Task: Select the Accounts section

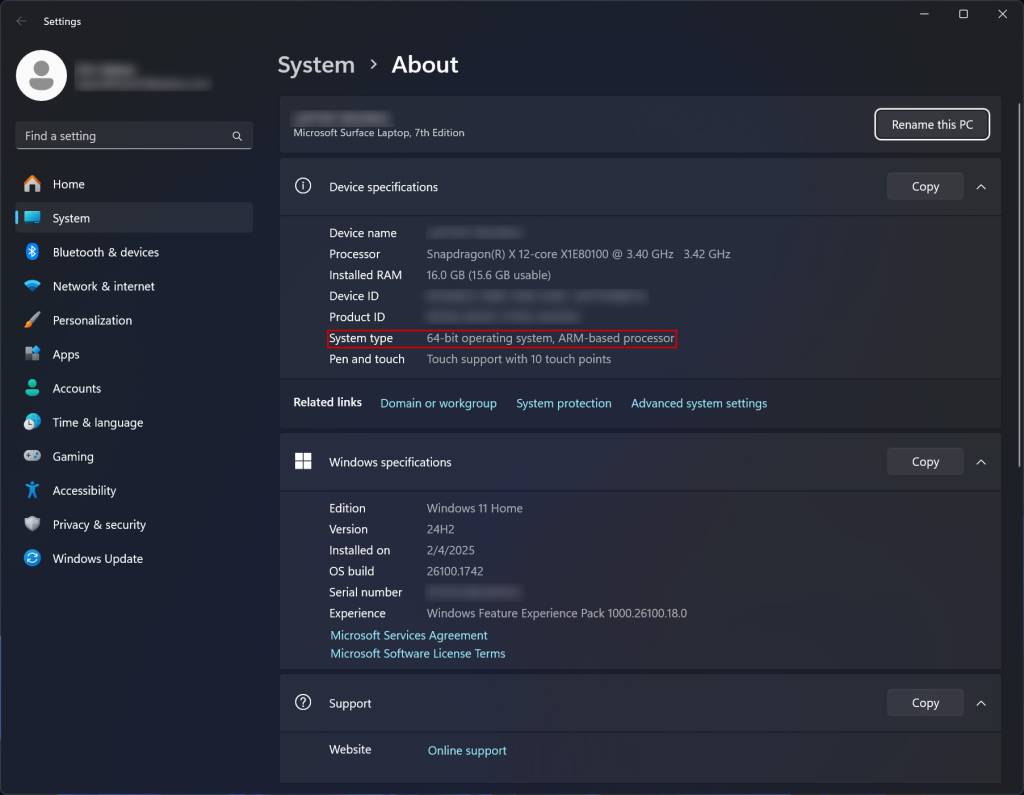Action: pyautogui.click(x=77, y=388)
